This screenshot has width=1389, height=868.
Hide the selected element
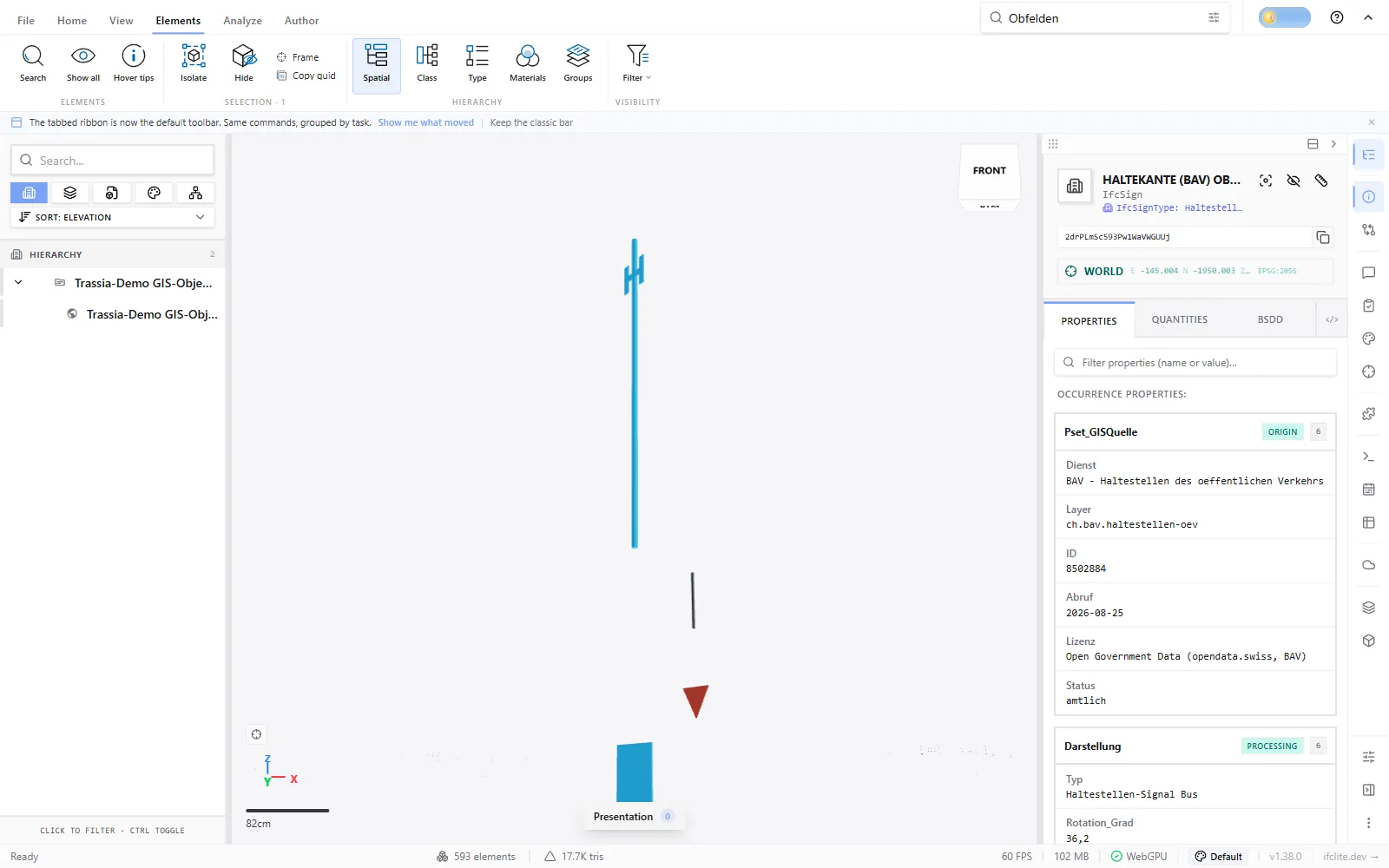click(x=244, y=64)
